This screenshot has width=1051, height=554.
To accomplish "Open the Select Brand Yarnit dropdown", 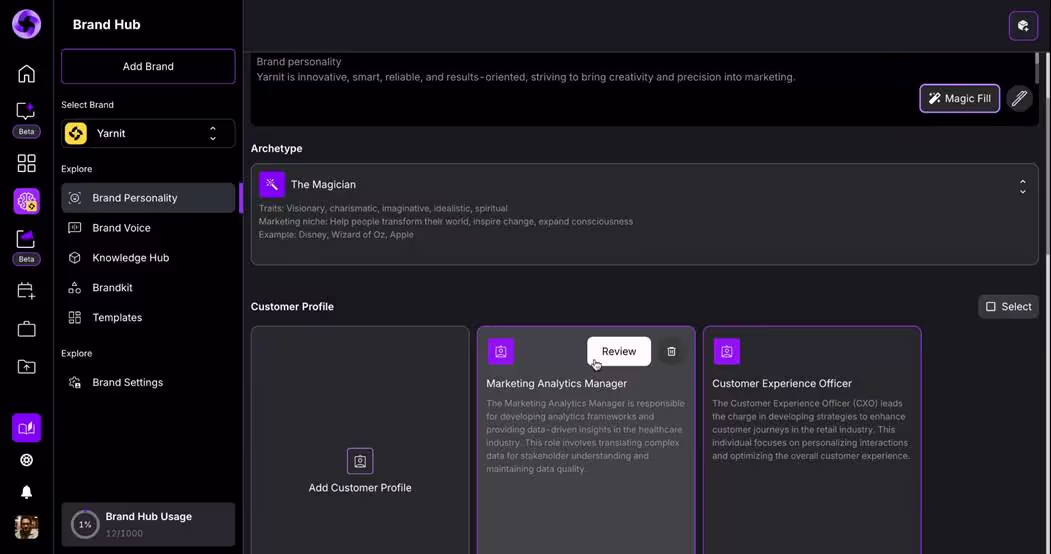I will click(x=148, y=133).
